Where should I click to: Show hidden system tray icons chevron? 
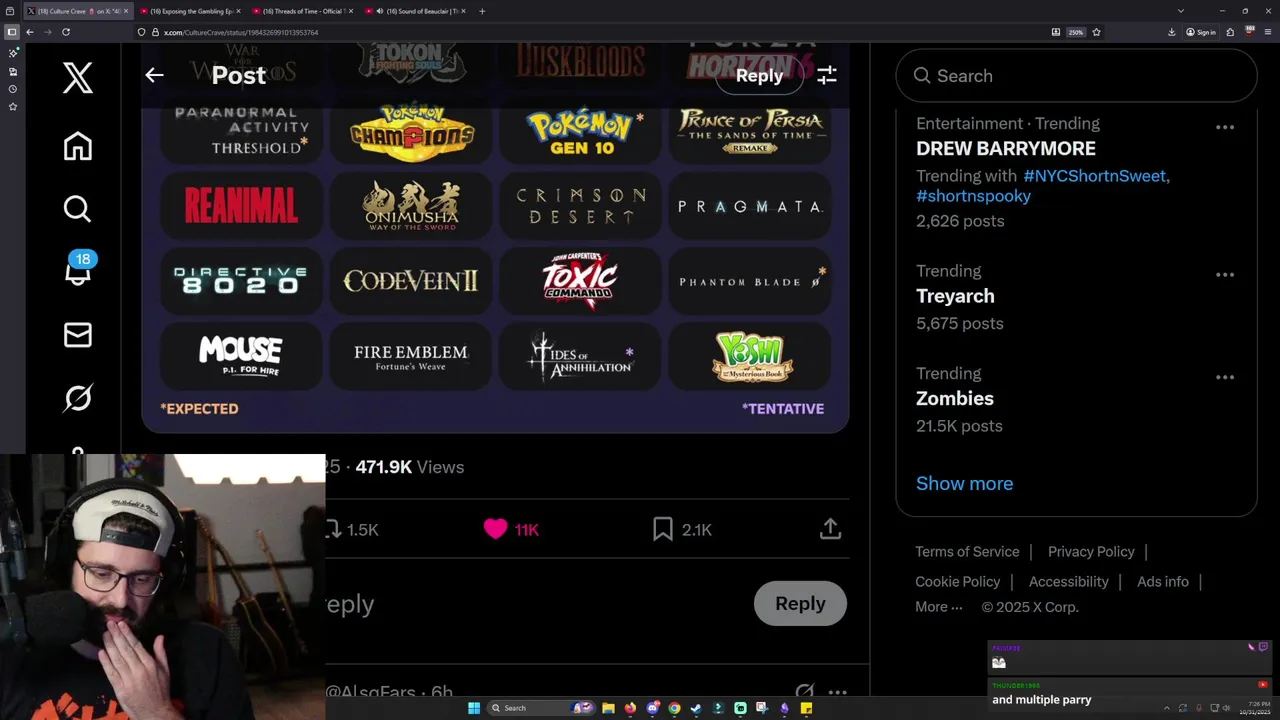pyautogui.click(x=1166, y=708)
